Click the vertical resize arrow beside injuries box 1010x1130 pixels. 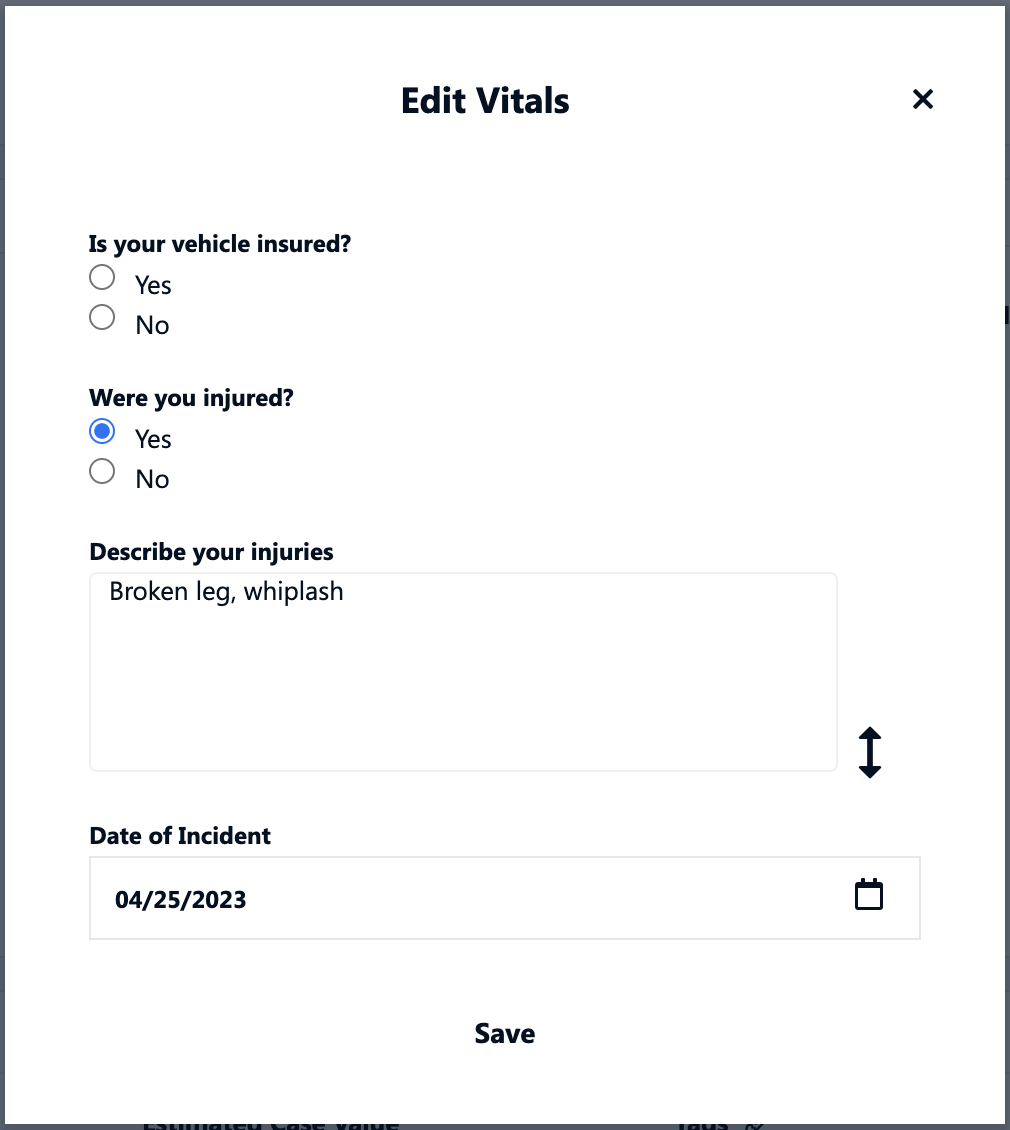[x=869, y=752]
